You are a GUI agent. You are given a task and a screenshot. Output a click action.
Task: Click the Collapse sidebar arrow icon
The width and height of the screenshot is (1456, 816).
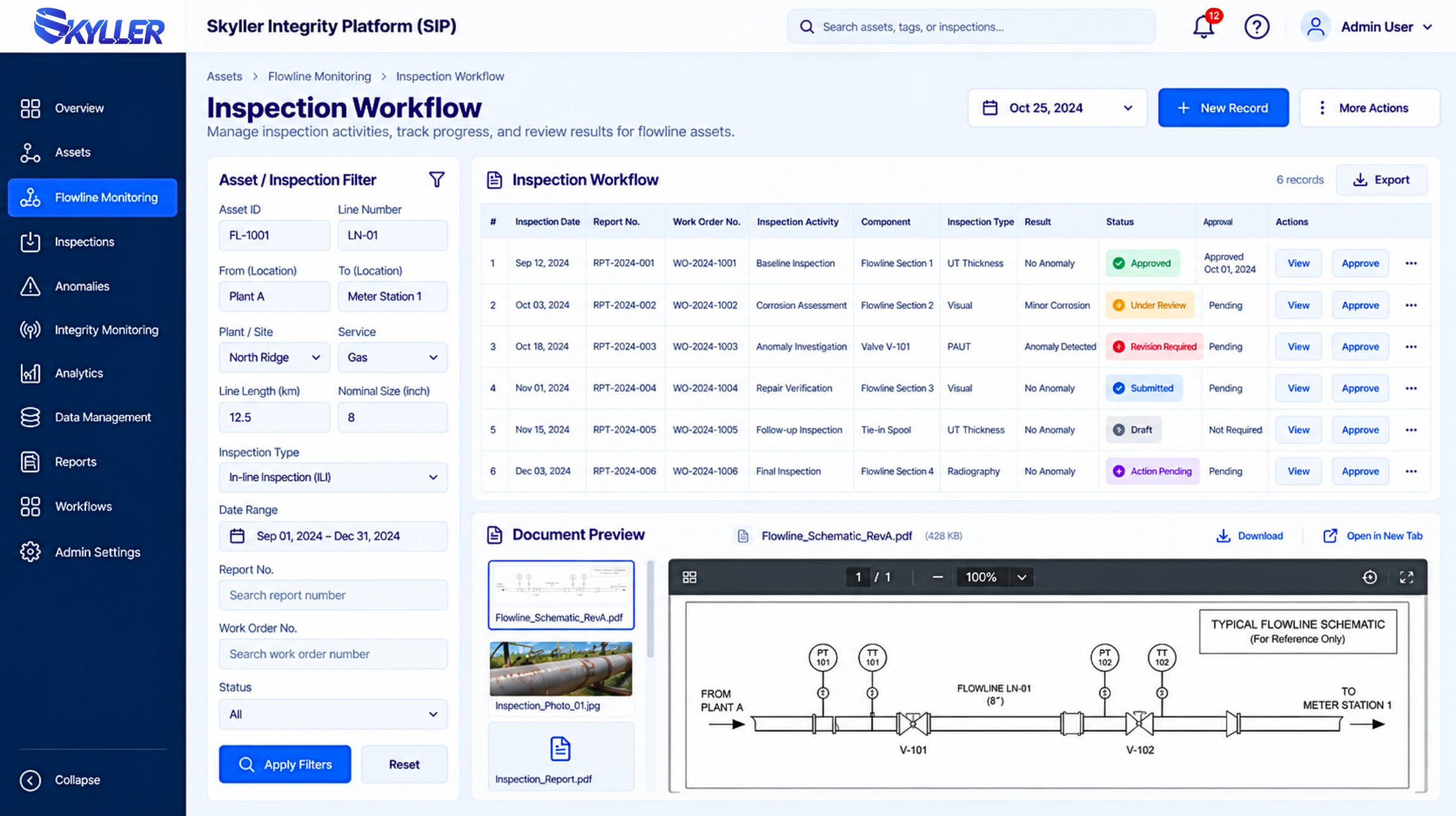point(30,780)
